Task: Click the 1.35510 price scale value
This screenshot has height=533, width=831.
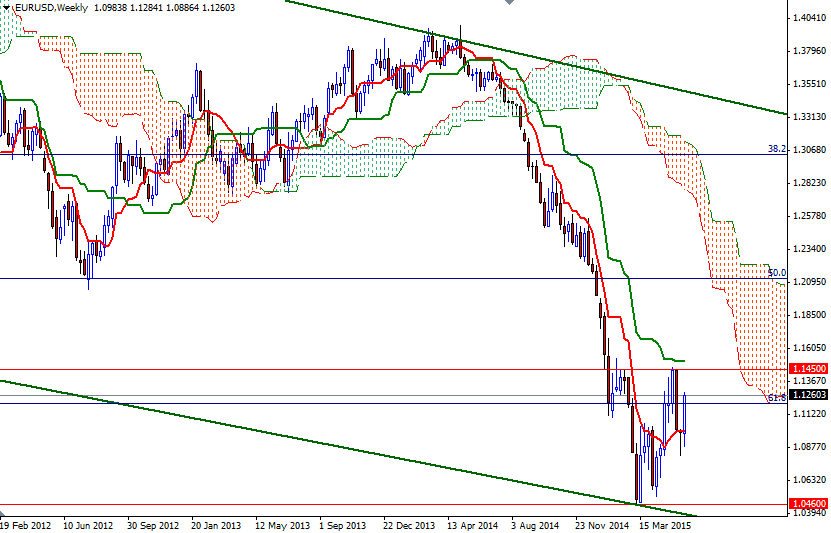Action: click(x=809, y=84)
